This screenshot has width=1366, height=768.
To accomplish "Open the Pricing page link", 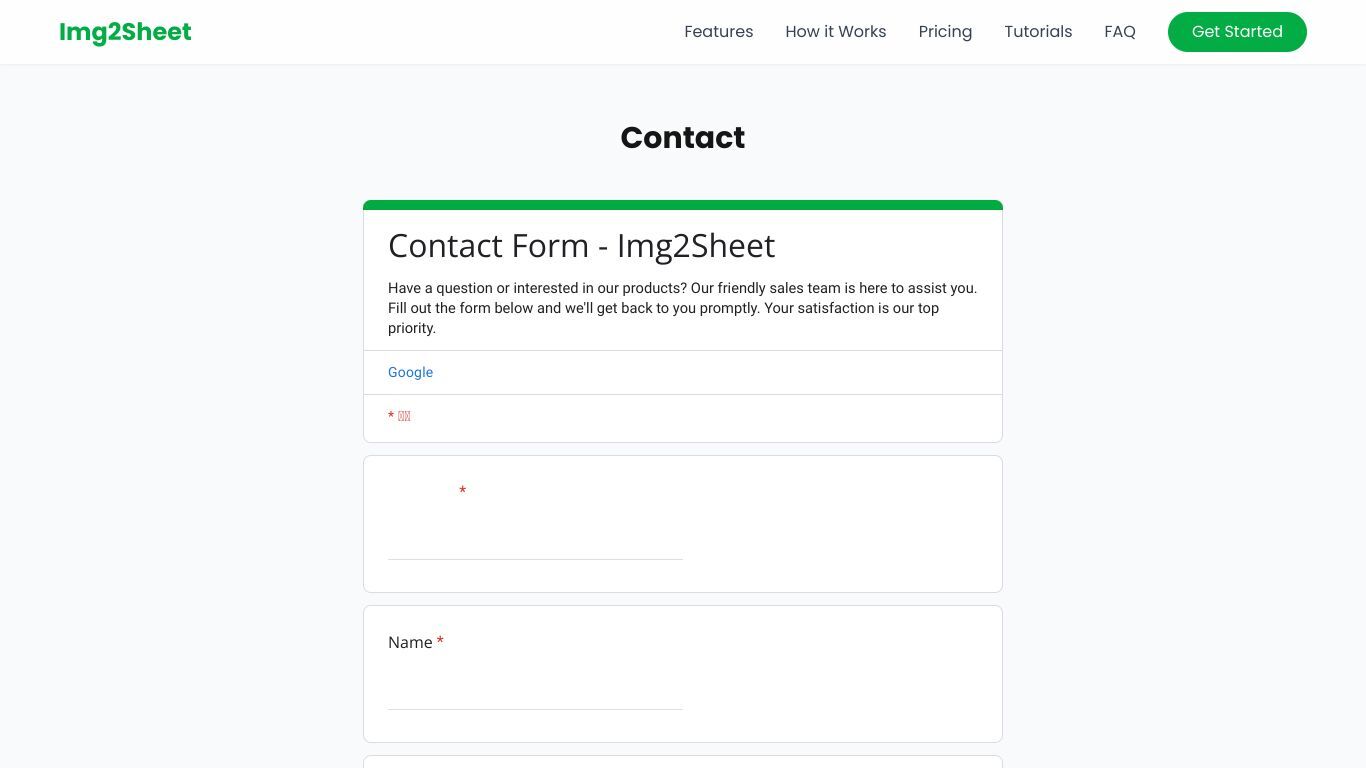I will point(945,32).
